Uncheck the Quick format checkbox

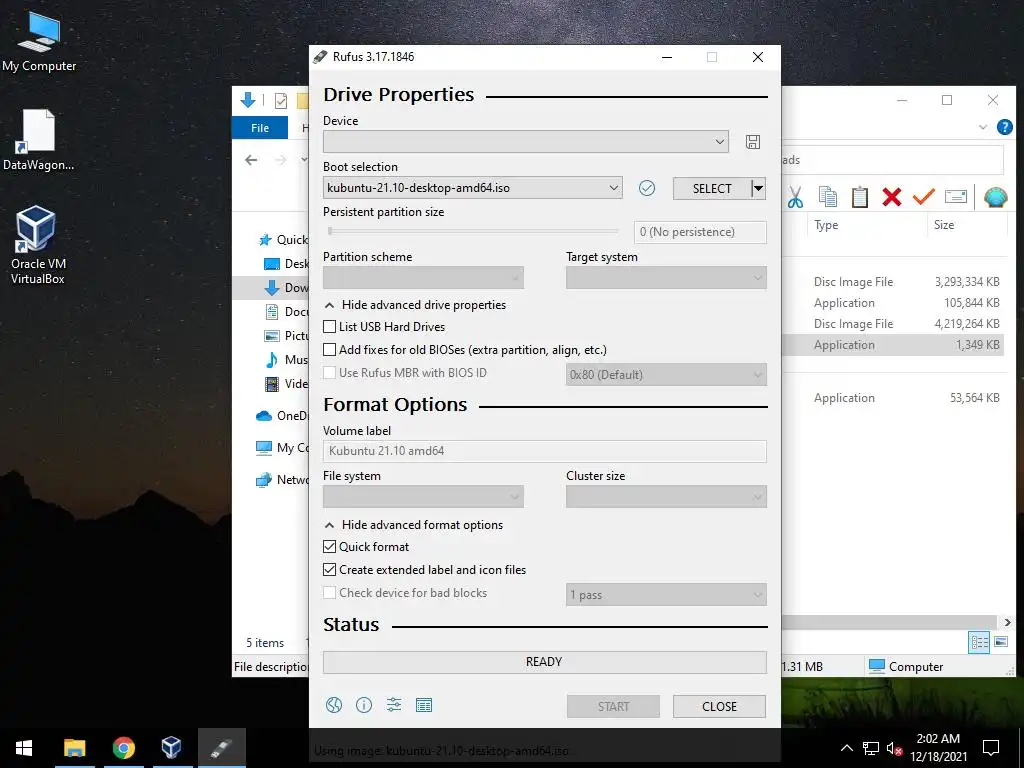click(x=330, y=547)
